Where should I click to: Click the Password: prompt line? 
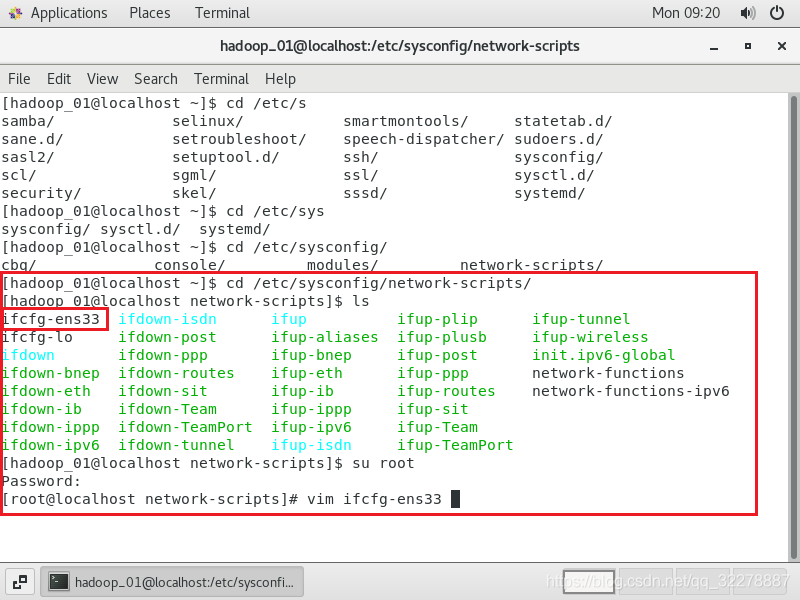41,481
